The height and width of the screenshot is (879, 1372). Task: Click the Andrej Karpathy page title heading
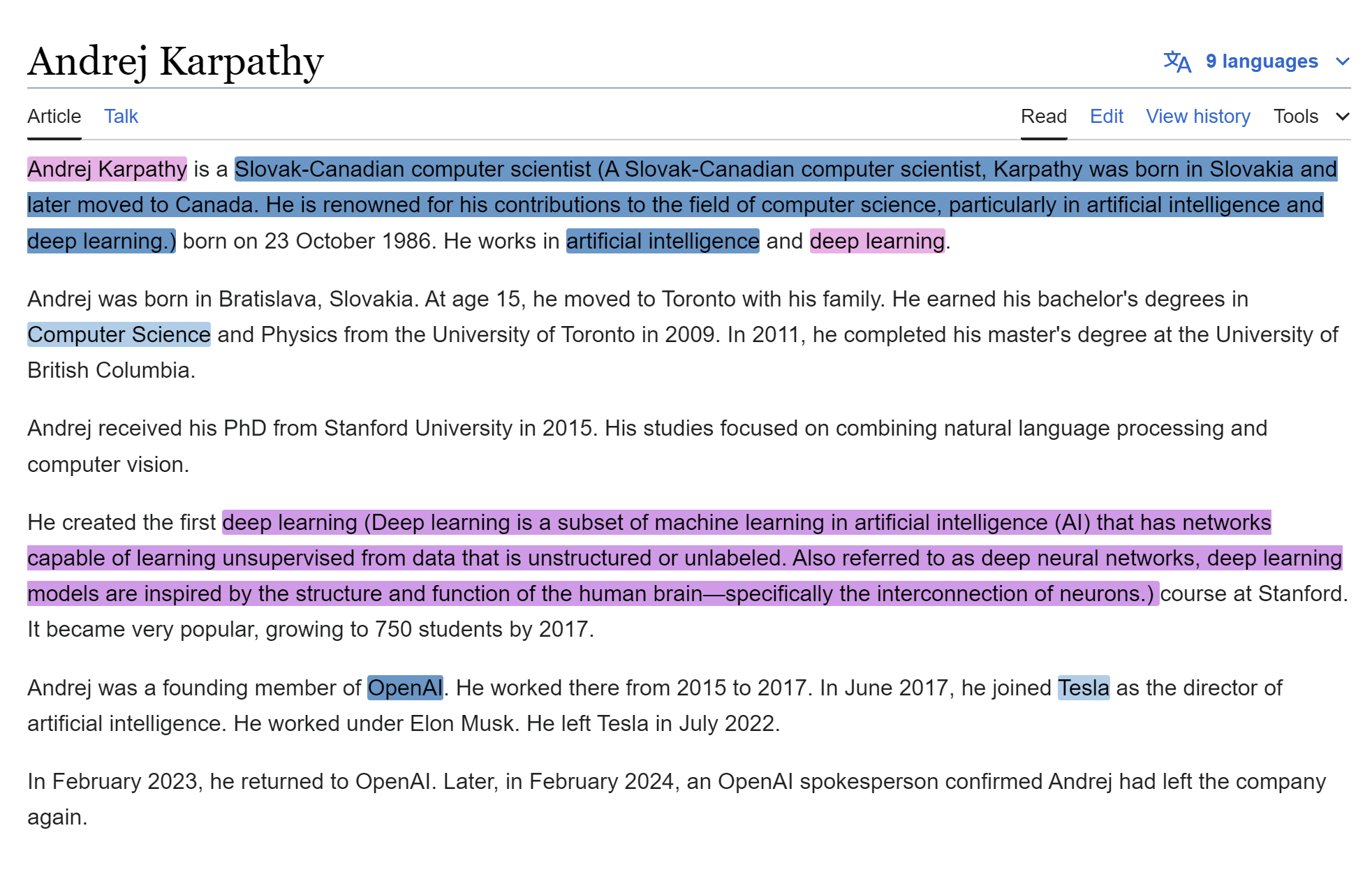click(x=175, y=61)
